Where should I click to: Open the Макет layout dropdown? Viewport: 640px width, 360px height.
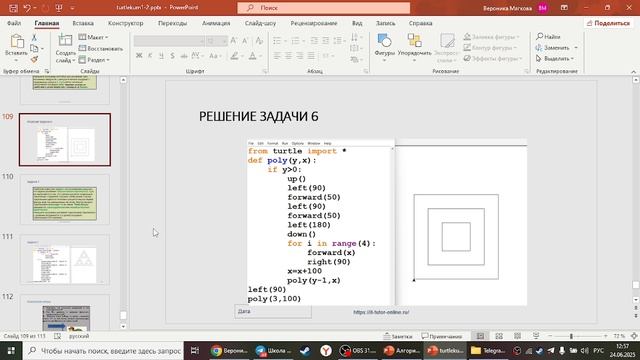(93, 37)
